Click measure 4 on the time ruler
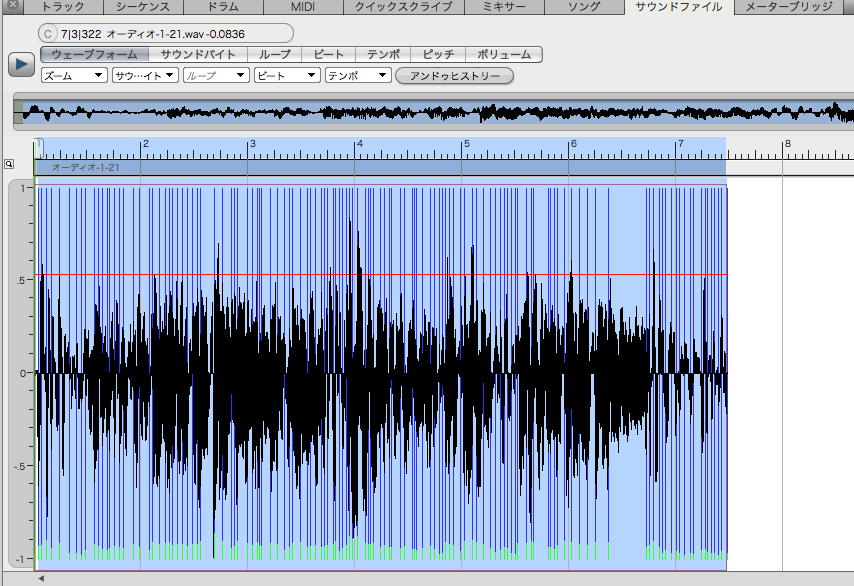This screenshot has height=586, width=854. tap(359, 144)
